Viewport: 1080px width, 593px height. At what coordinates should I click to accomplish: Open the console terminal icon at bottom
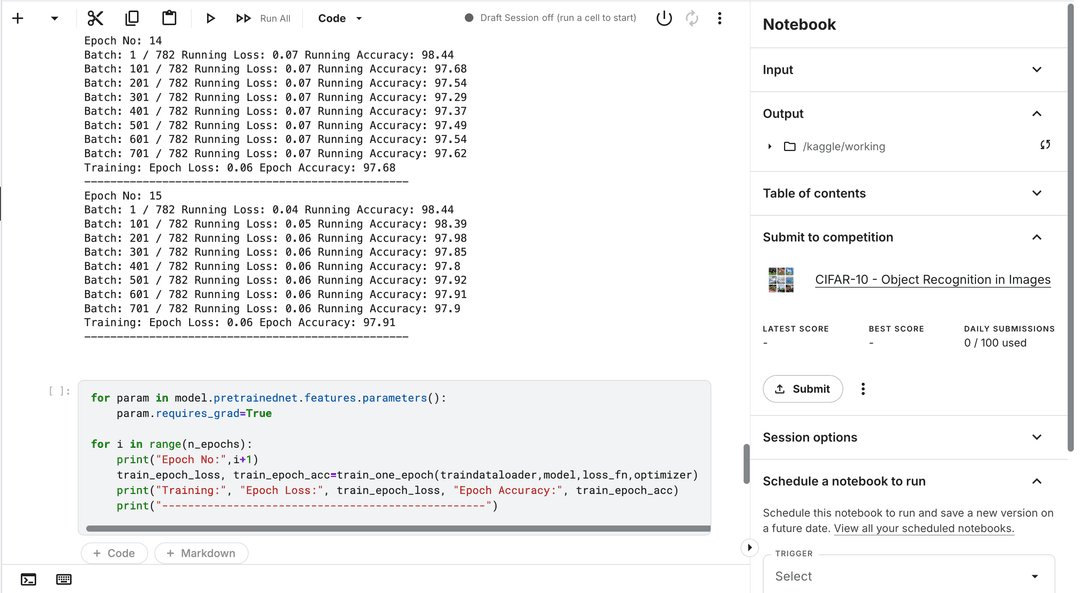28,579
